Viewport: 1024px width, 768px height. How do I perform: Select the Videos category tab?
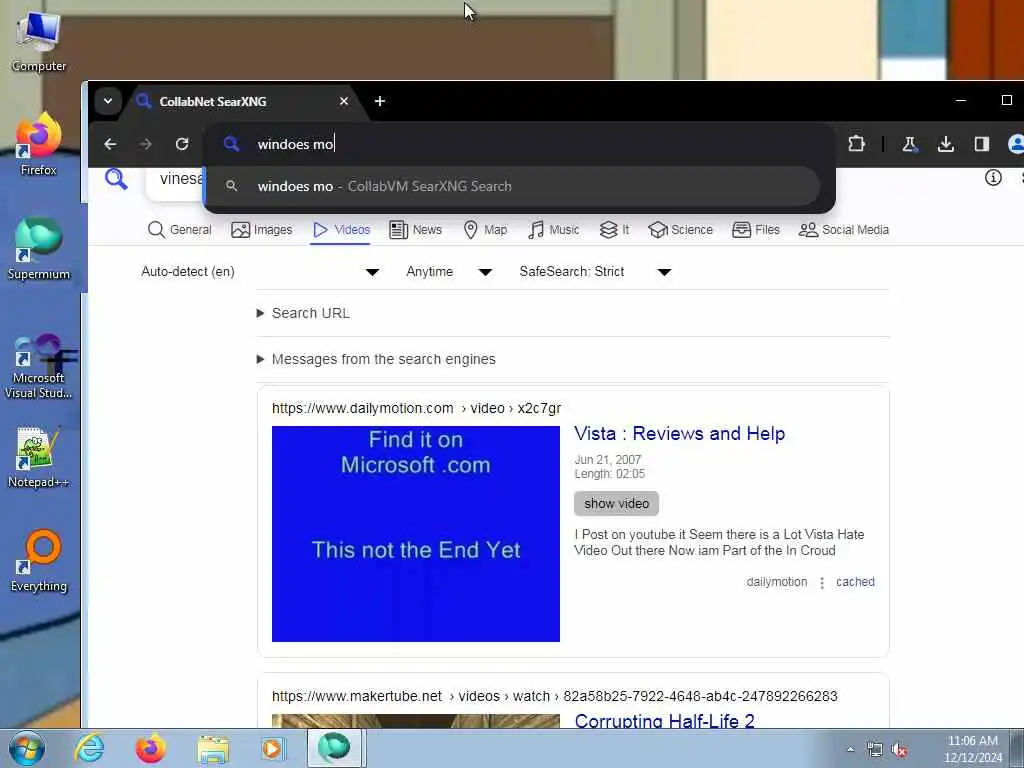tap(341, 230)
